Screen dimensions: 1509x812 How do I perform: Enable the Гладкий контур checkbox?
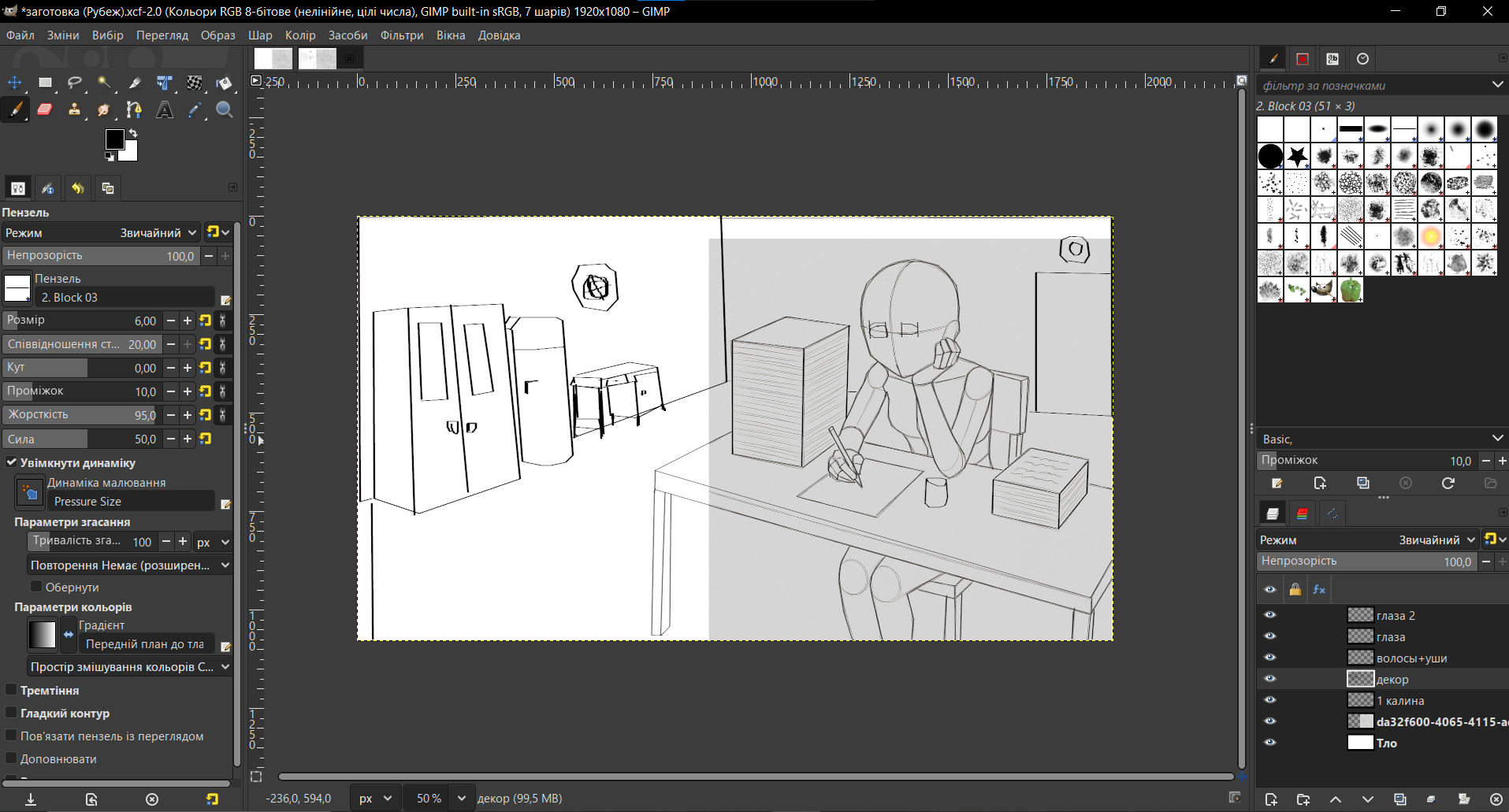(11, 713)
